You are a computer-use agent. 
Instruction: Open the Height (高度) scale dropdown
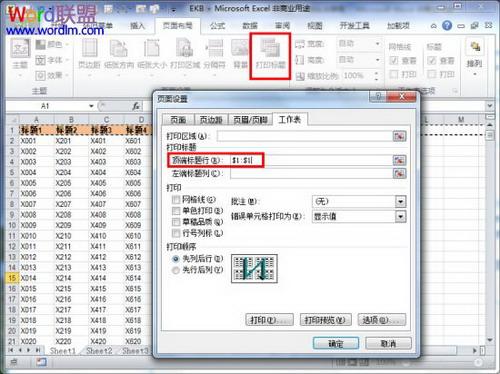tap(378, 60)
